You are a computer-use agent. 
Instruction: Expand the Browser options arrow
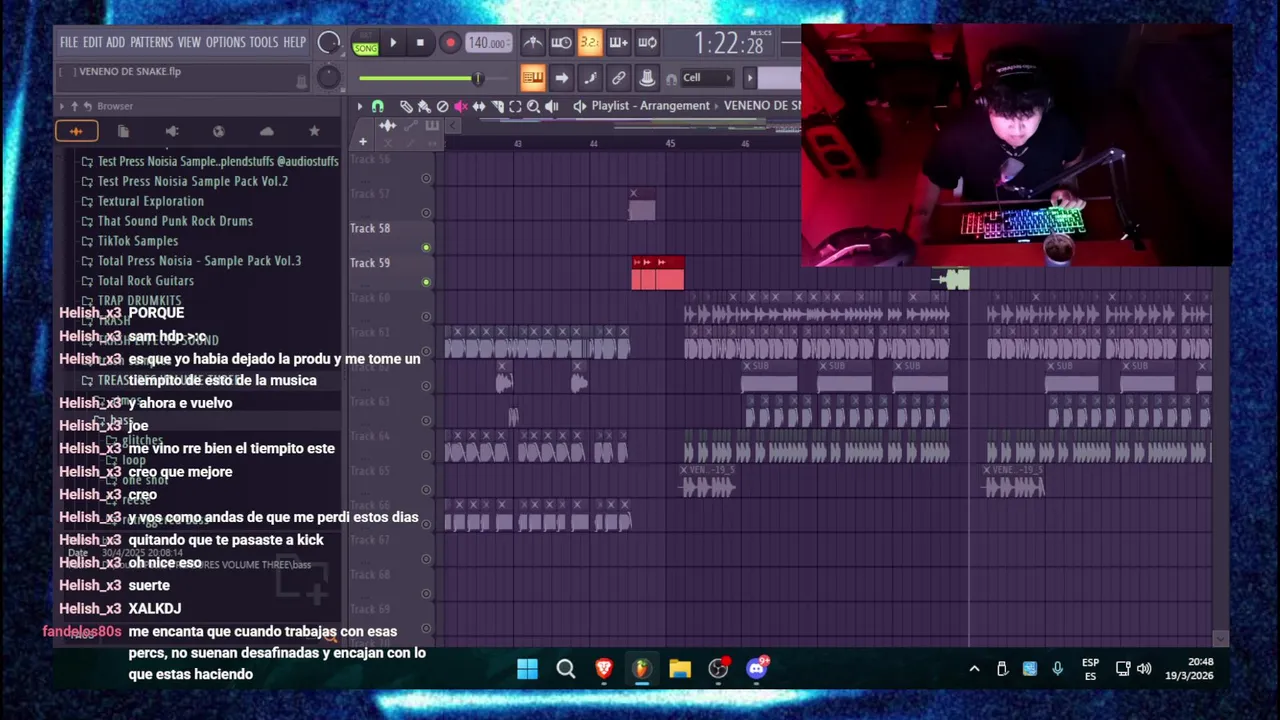click(62, 106)
